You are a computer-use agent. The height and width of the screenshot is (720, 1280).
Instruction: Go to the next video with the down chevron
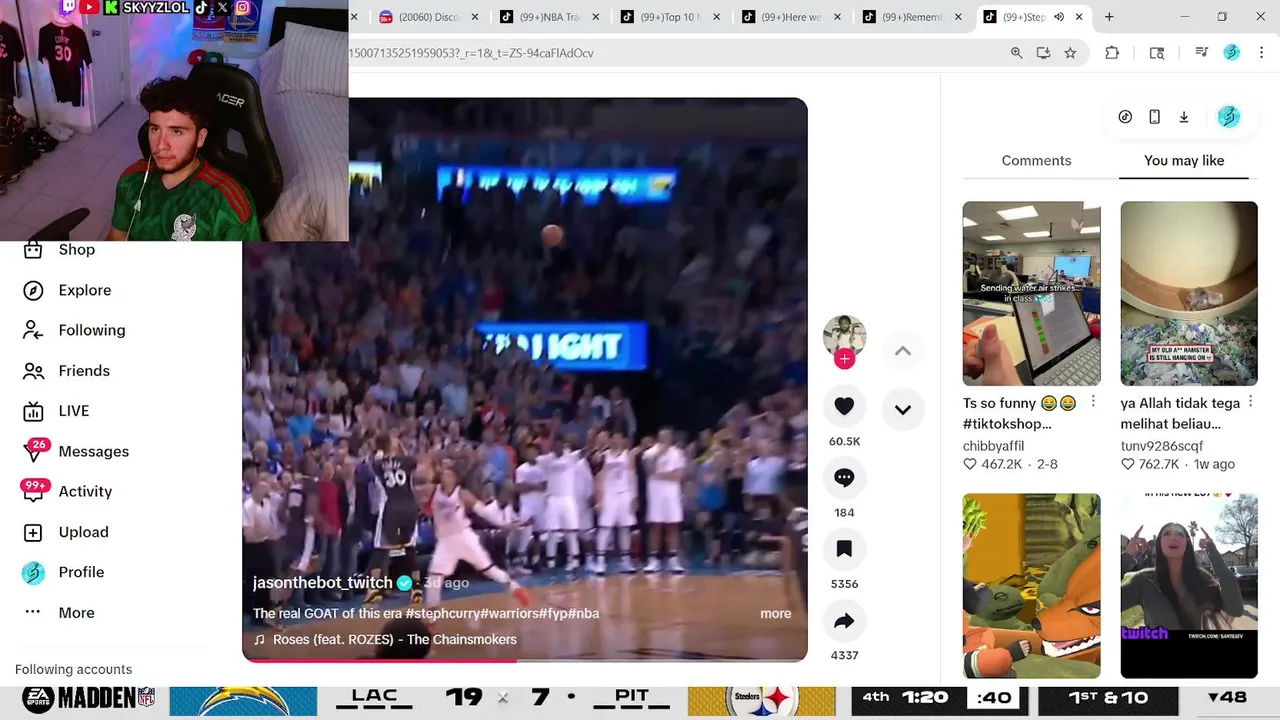coord(902,409)
